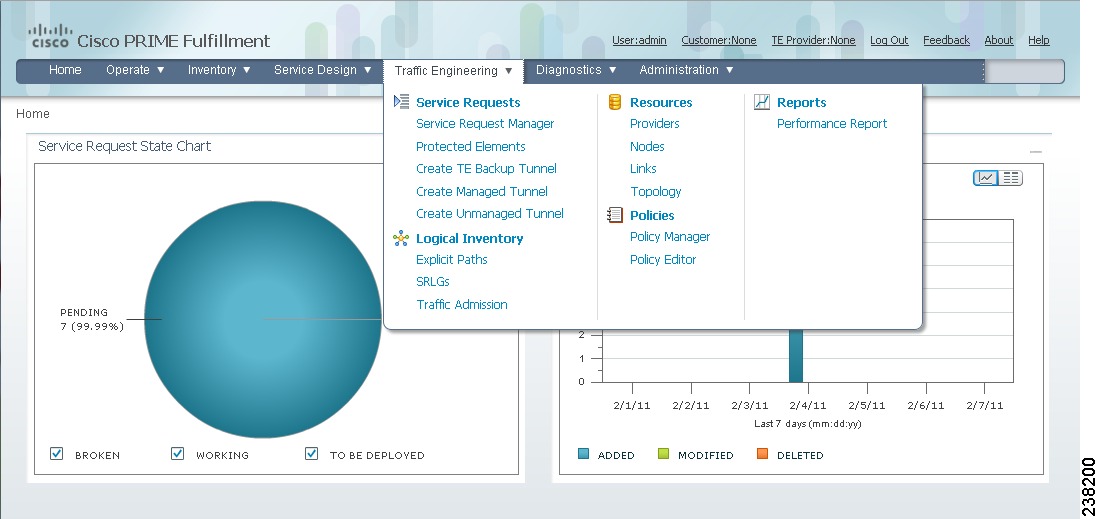This screenshot has height=519, width=1102.
Task: Open Policy Manager
Action: click(x=670, y=237)
